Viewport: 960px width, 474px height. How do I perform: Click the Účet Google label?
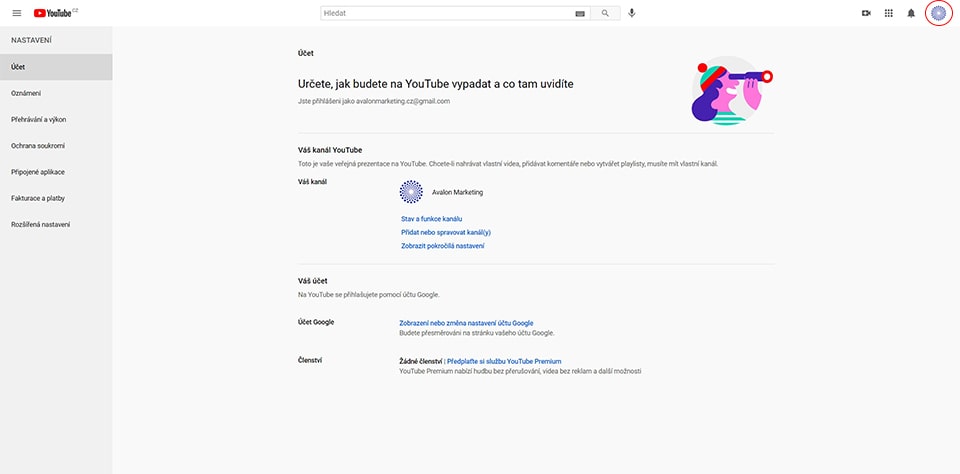(x=316, y=322)
